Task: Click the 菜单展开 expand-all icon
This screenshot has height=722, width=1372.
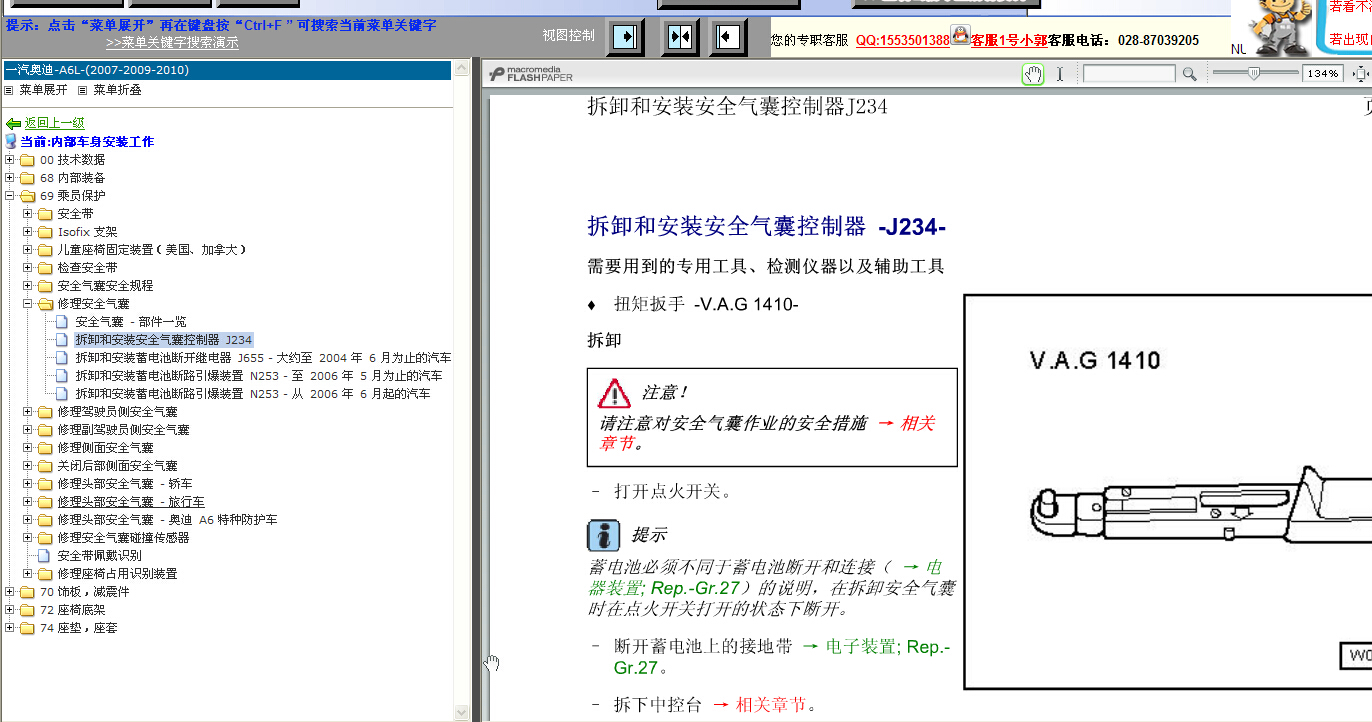Action: pyautogui.click(x=9, y=90)
